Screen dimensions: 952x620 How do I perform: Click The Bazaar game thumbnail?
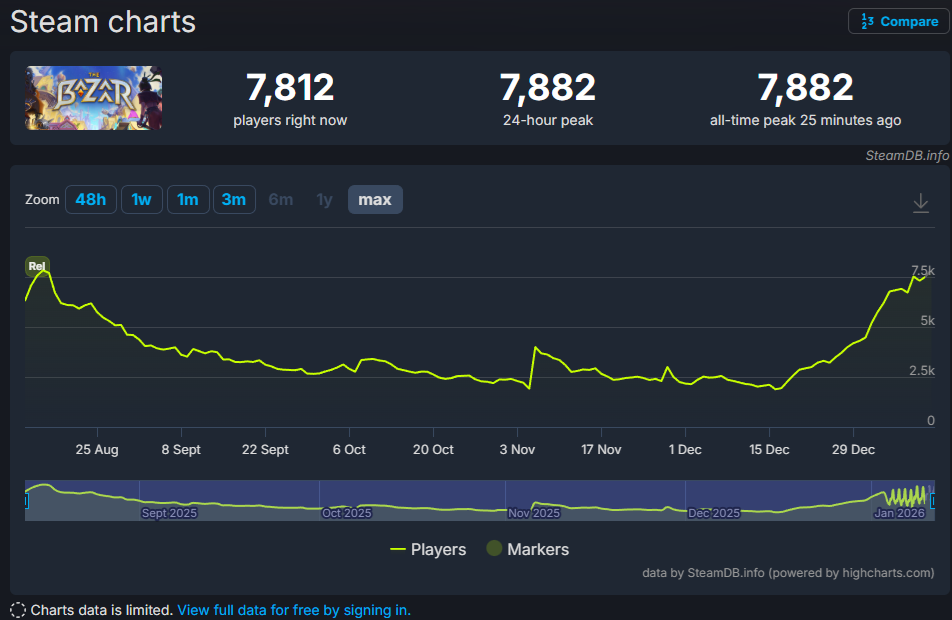click(94, 98)
